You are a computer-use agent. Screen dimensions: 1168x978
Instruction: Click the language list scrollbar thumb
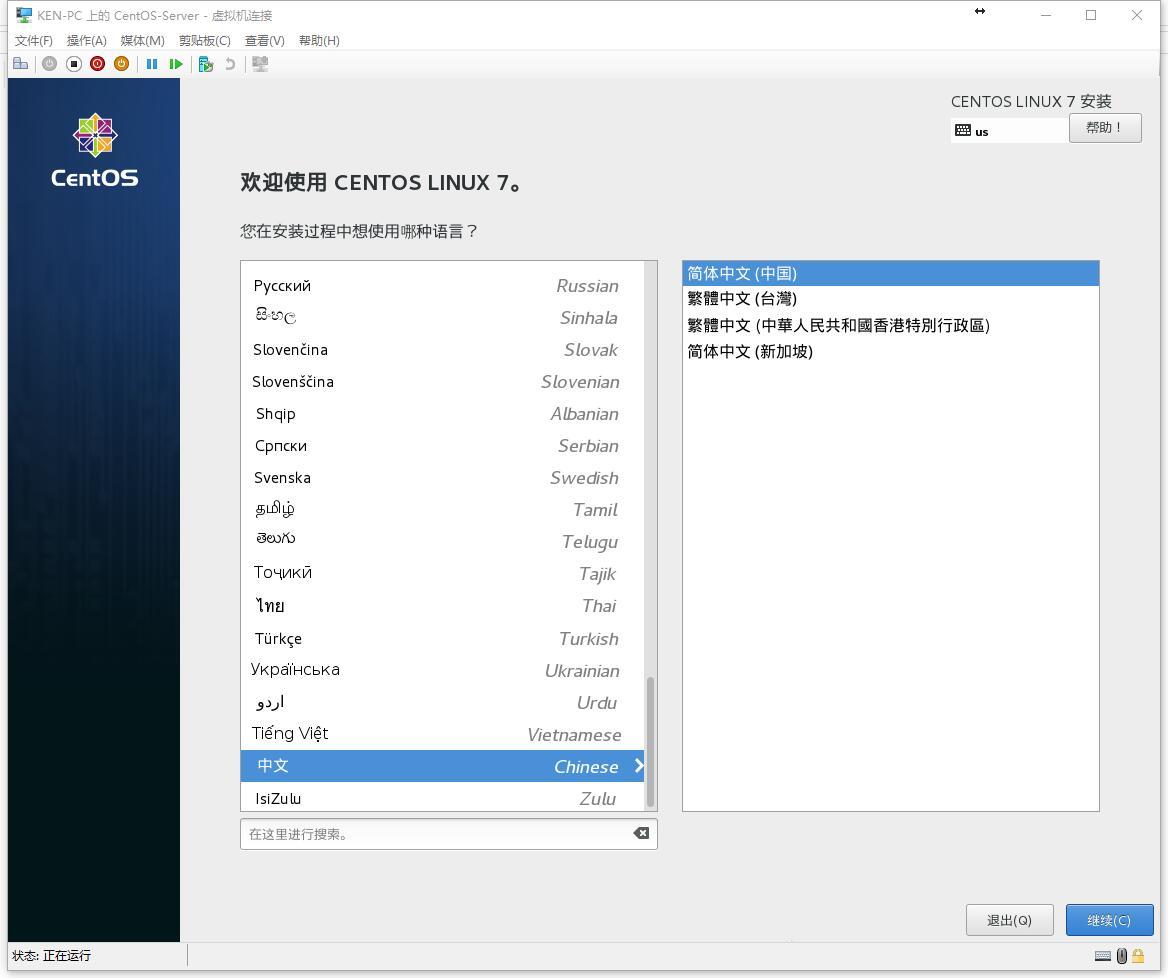tap(650, 742)
